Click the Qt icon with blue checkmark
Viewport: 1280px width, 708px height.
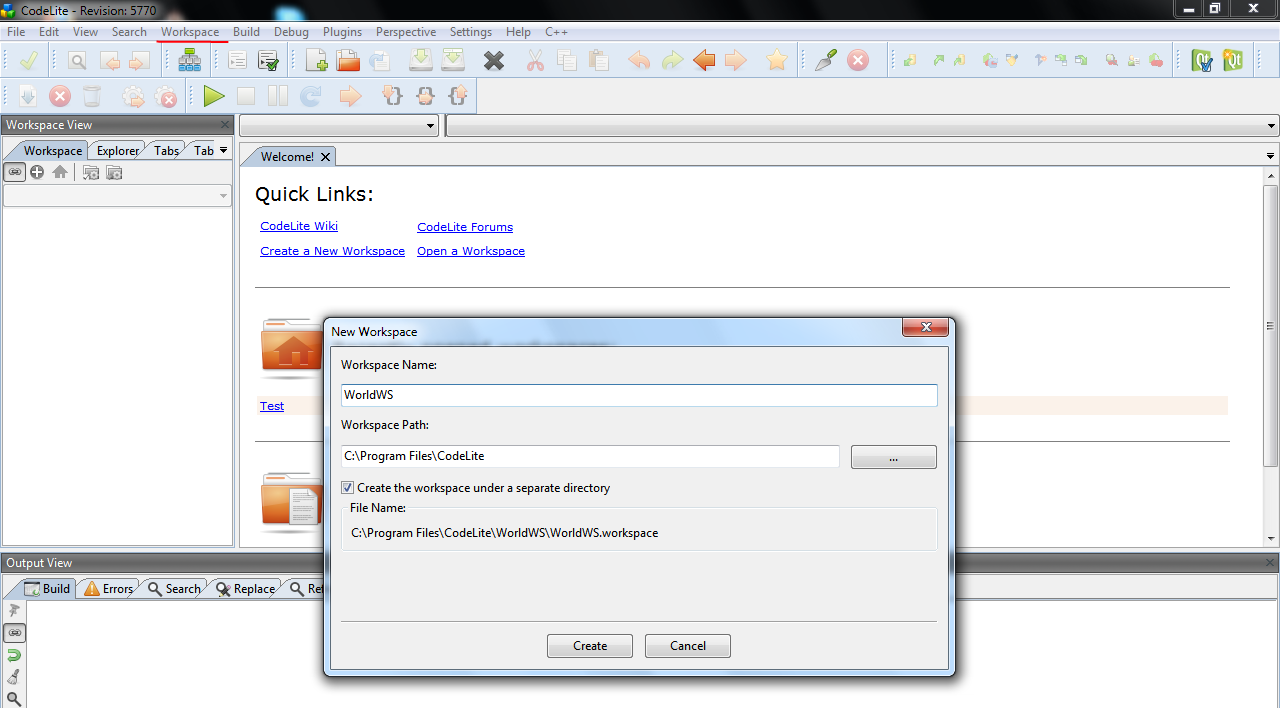(x=1202, y=61)
